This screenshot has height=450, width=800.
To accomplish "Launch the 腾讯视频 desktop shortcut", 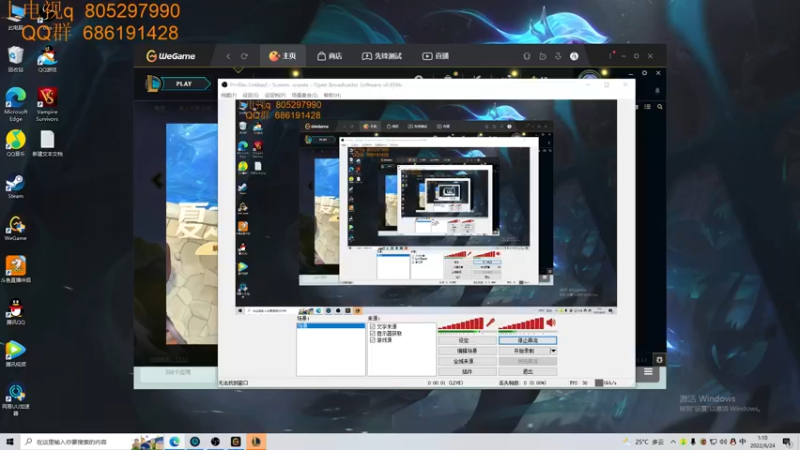I will tap(15, 354).
